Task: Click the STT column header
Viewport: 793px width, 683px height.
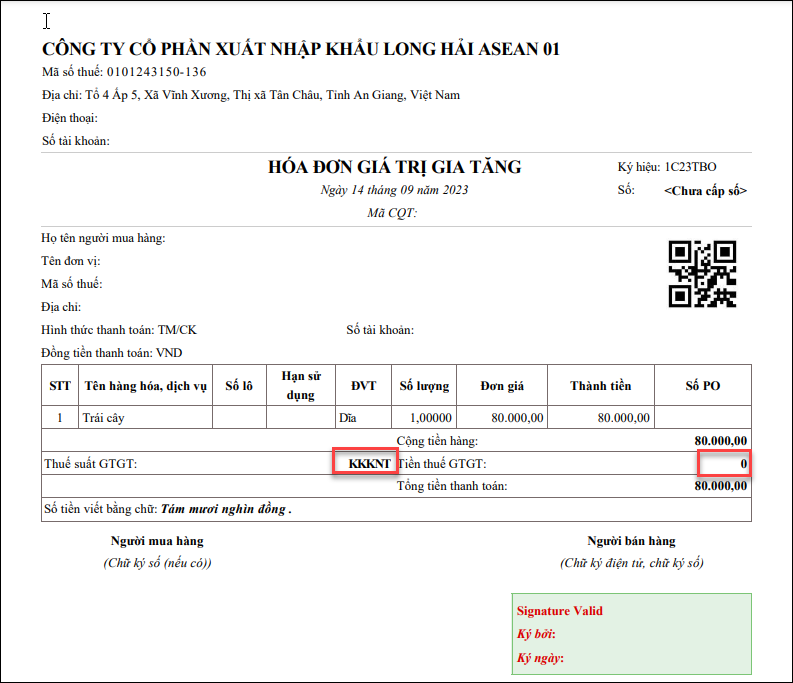Action: pos(59,386)
